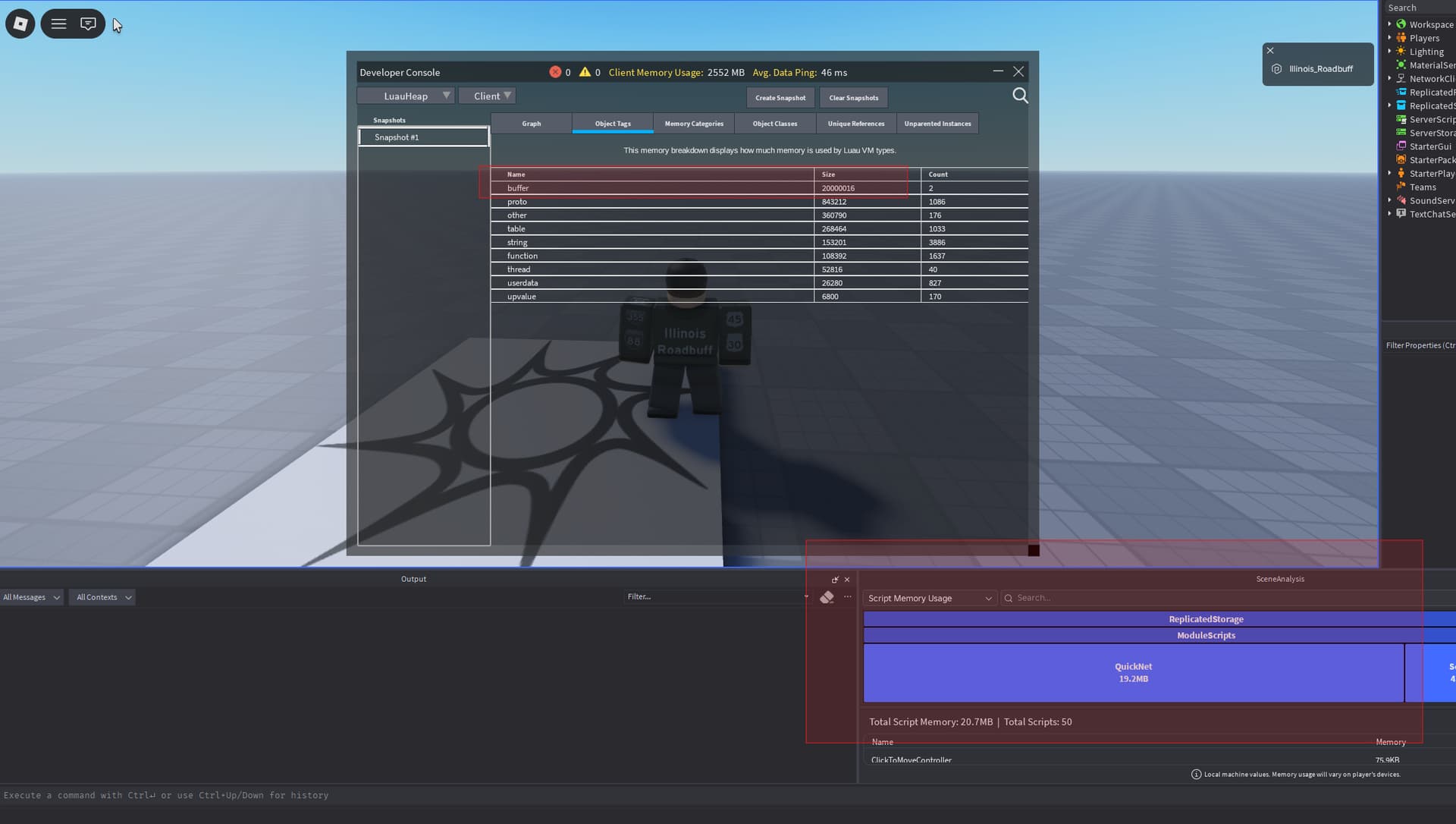Expand the NetworkClient tree node
1456x824 pixels.
tap(1389, 79)
